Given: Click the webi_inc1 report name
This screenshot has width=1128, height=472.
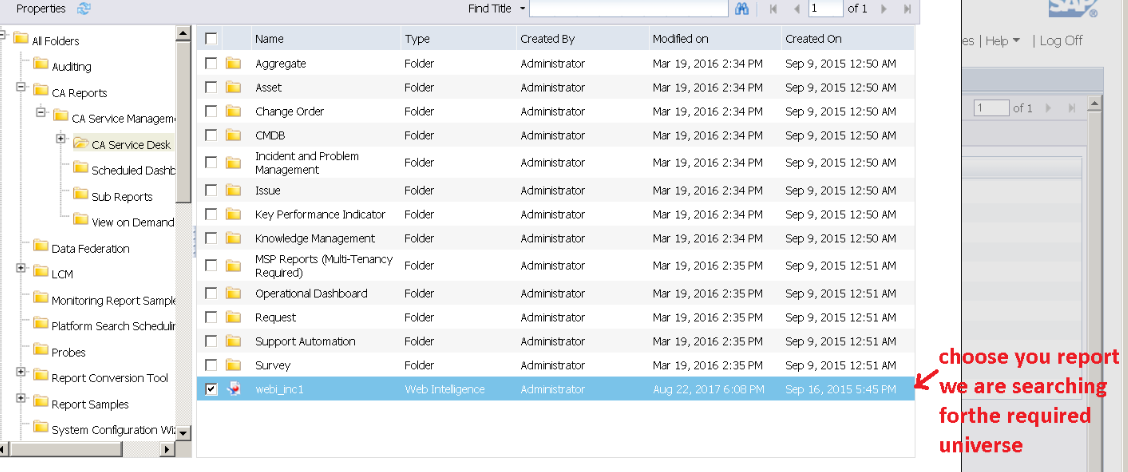Looking at the screenshot, I should (280, 389).
